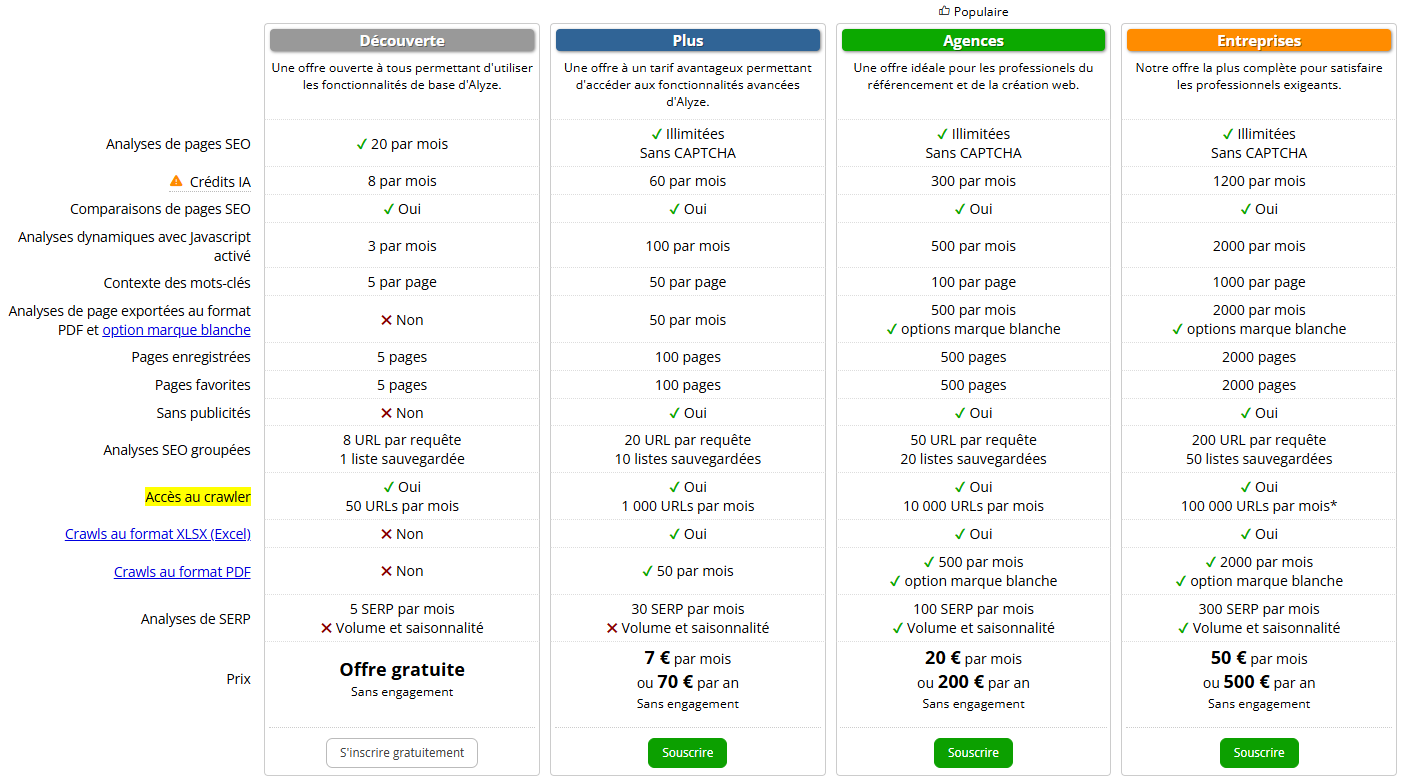Subscribe to the Plus plan with Souscrire
This screenshot has height=782, width=1404.
[687, 753]
